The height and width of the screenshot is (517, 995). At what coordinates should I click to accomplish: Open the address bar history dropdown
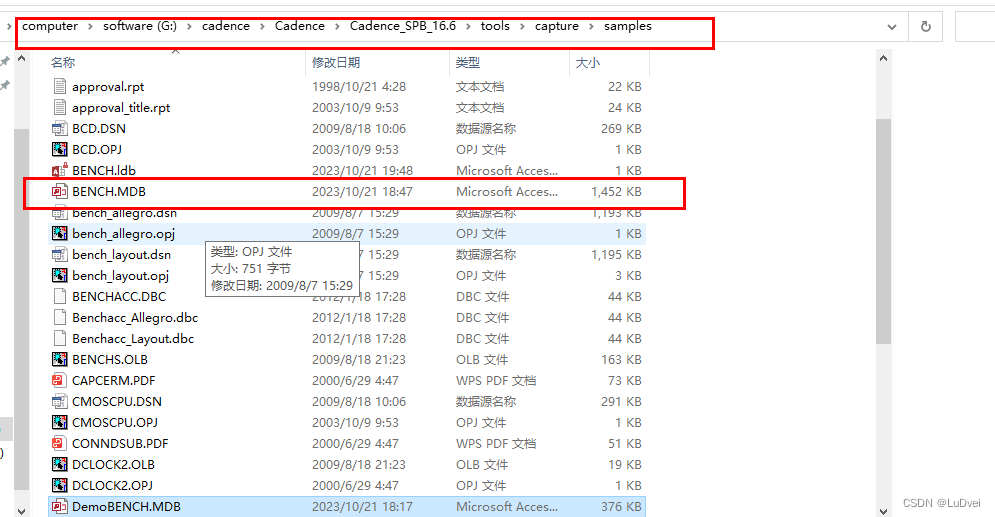pyautogui.click(x=892, y=27)
